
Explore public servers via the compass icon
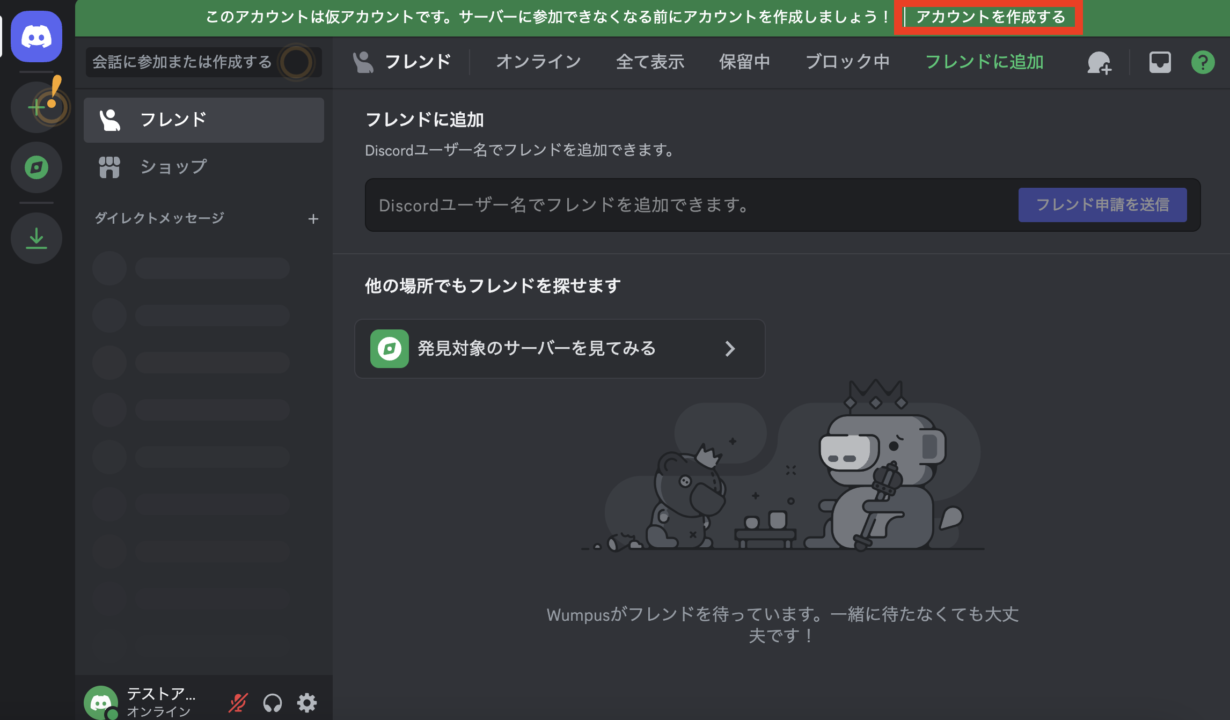point(36,168)
